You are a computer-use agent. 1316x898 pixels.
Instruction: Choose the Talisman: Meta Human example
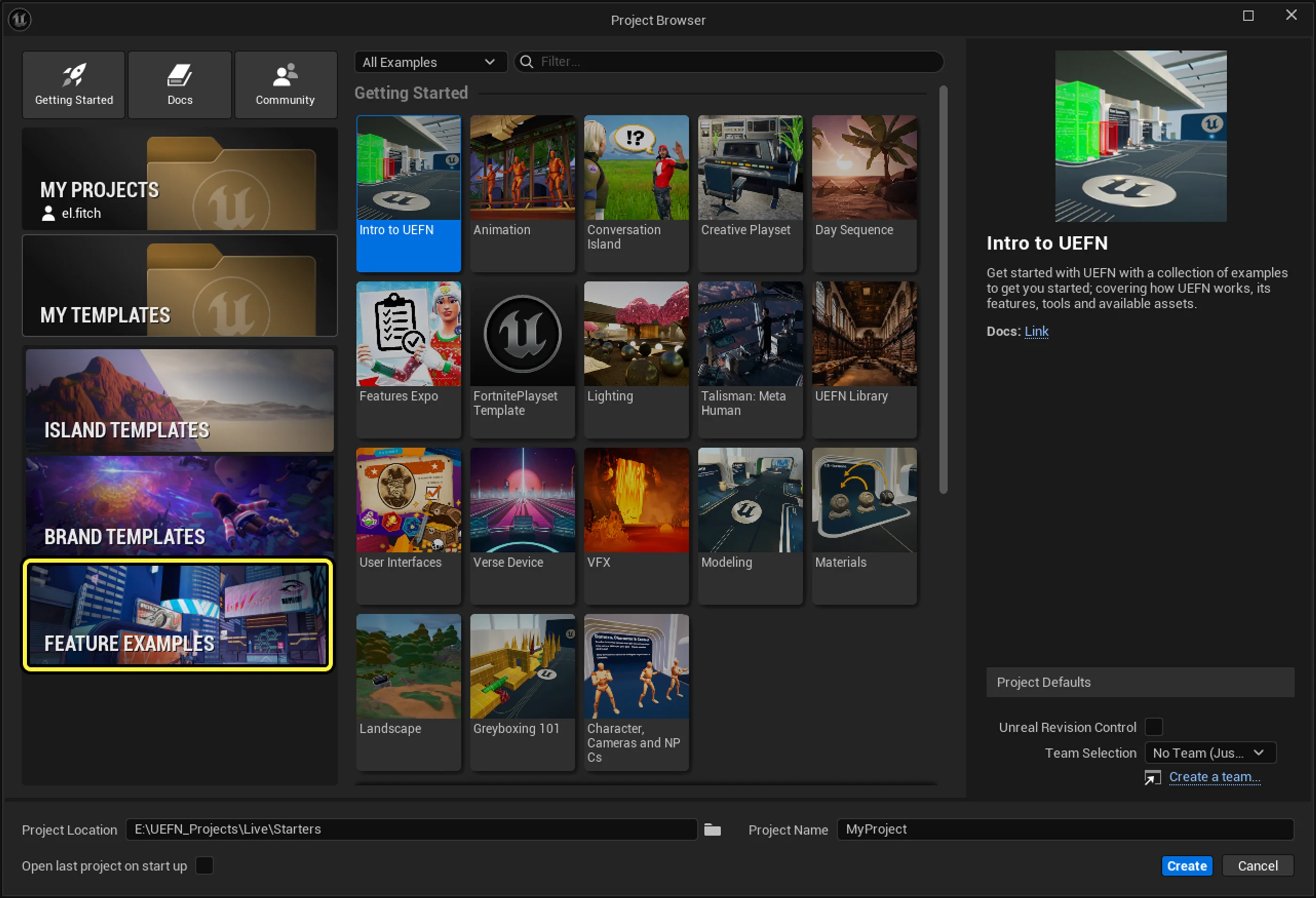pyautogui.click(x=750, y=360)
